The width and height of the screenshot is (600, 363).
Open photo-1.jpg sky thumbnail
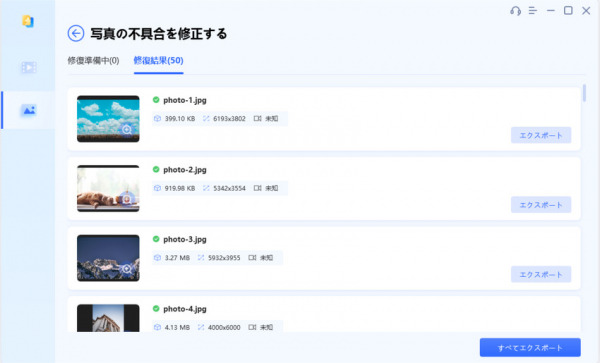coord(108,119)
